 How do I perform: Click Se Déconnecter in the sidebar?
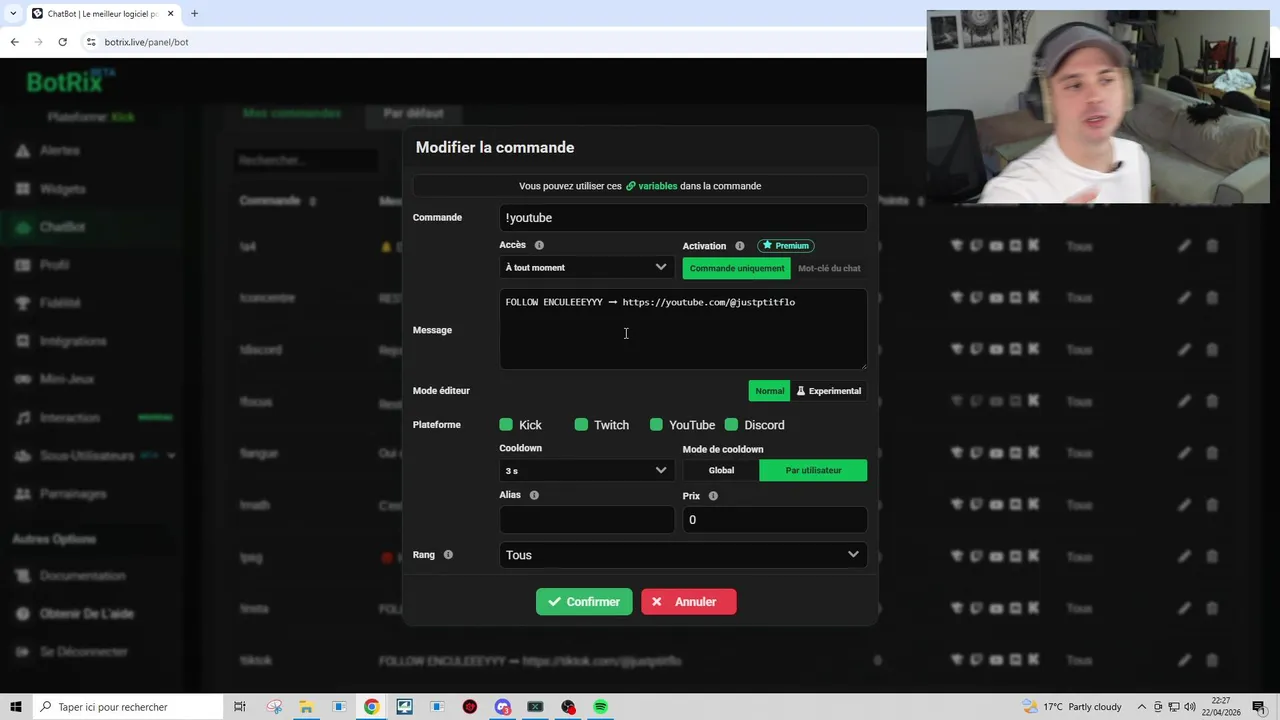point(83,652)
